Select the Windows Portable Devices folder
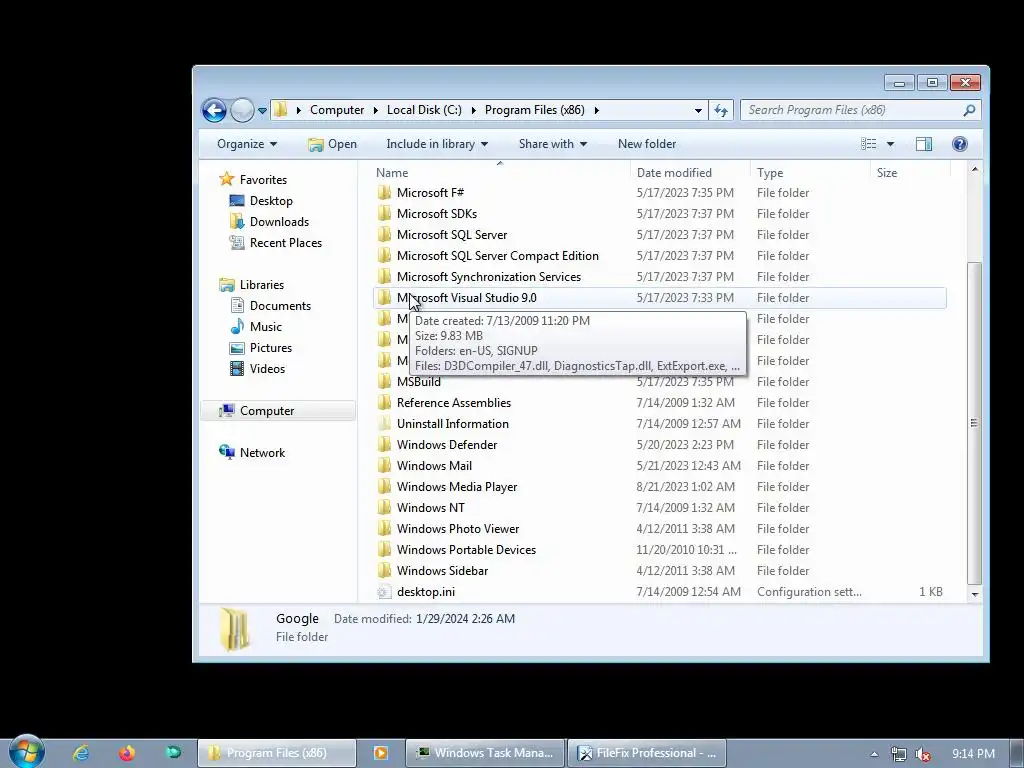 [x=466, y=549]
